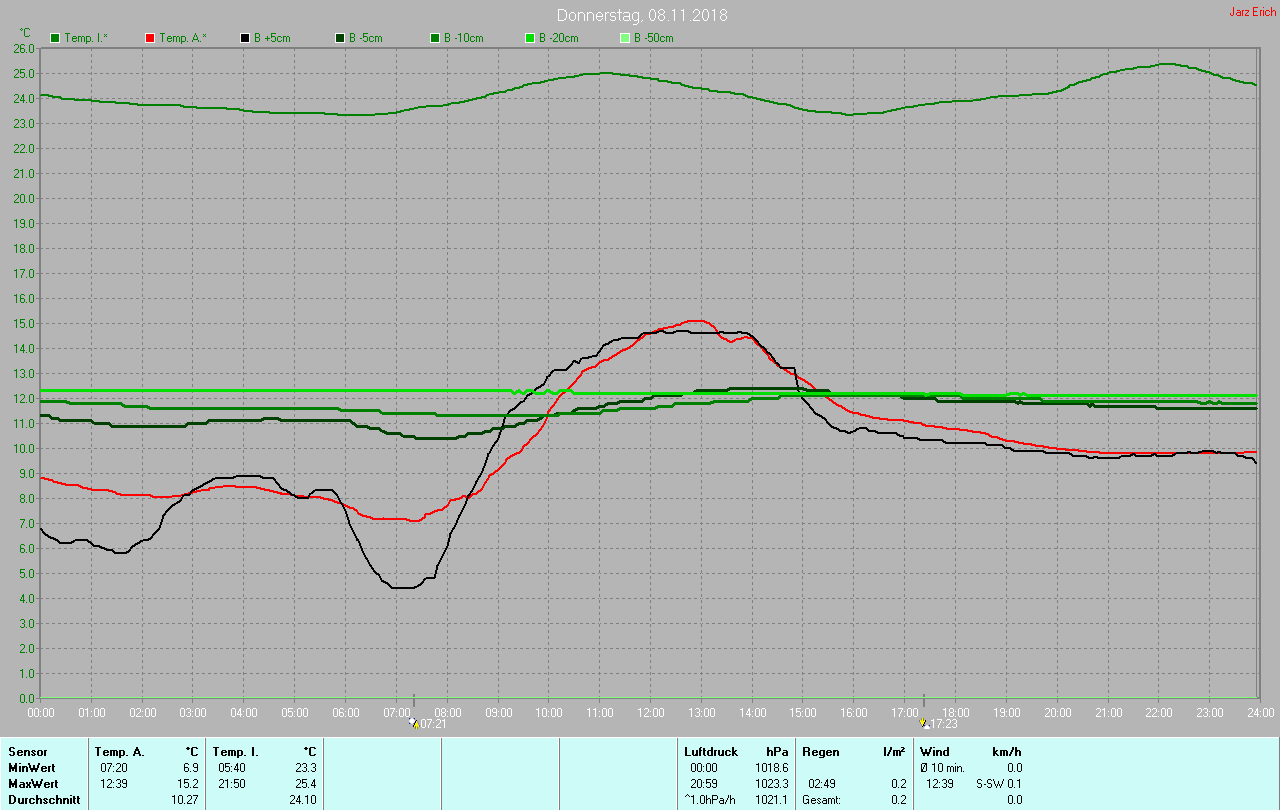Click the pressure maximum time "20:59"
Image resolution: width=1280 pixels, height=810 pixels.
pyautogui.click(x=704, y=783)
